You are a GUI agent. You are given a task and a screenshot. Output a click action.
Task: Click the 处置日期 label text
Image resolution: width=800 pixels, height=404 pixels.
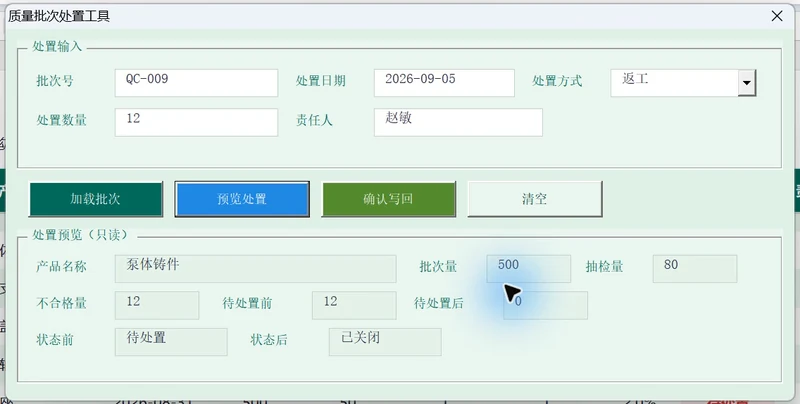(320, 81)
